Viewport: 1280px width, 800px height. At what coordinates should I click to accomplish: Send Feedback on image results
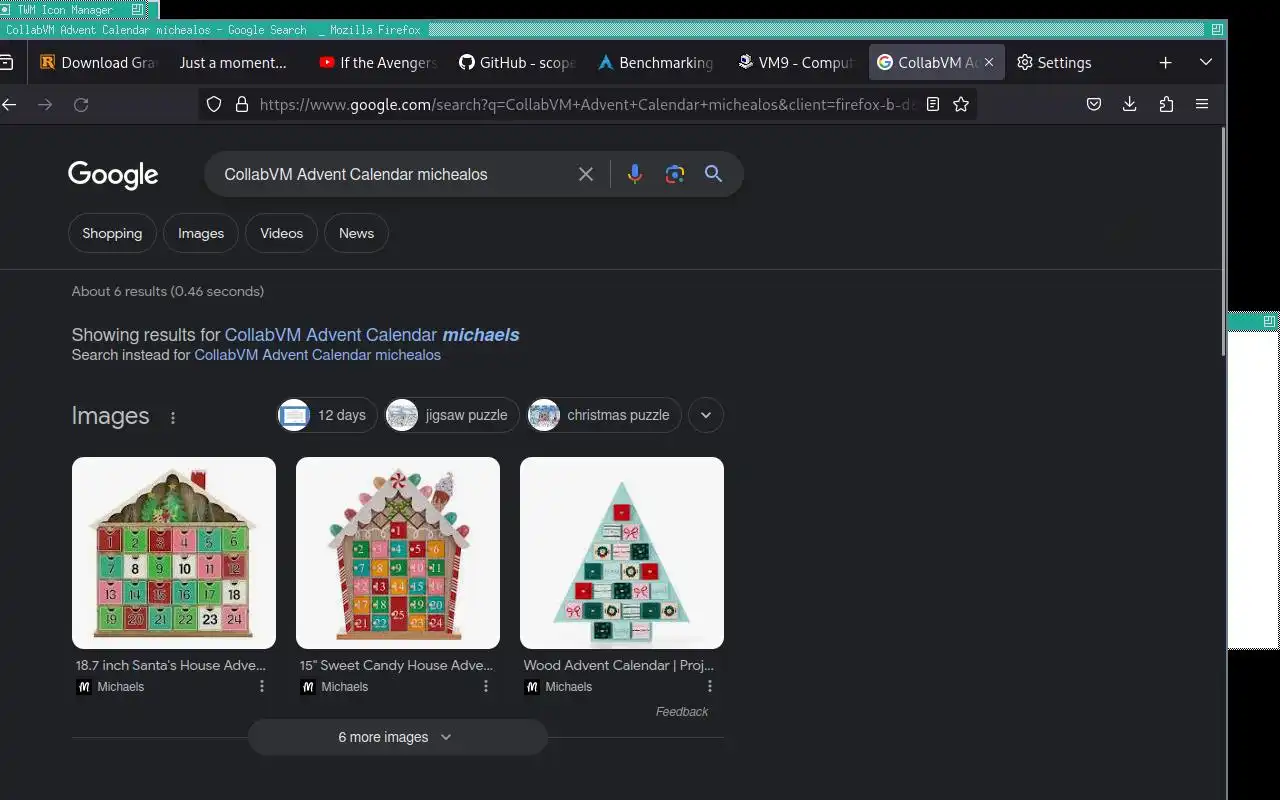pos(682,712)
